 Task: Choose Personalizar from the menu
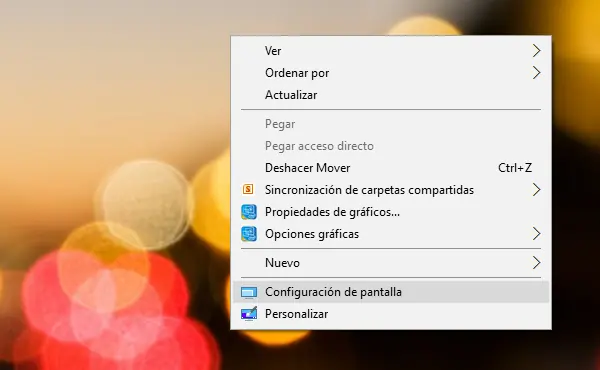click(x=391, y=314)
